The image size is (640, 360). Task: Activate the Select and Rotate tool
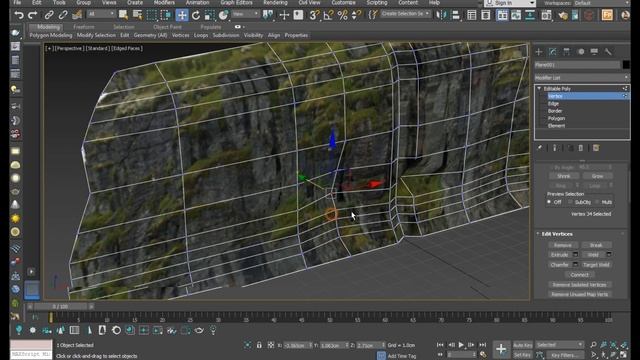click(x=196, y=15)
